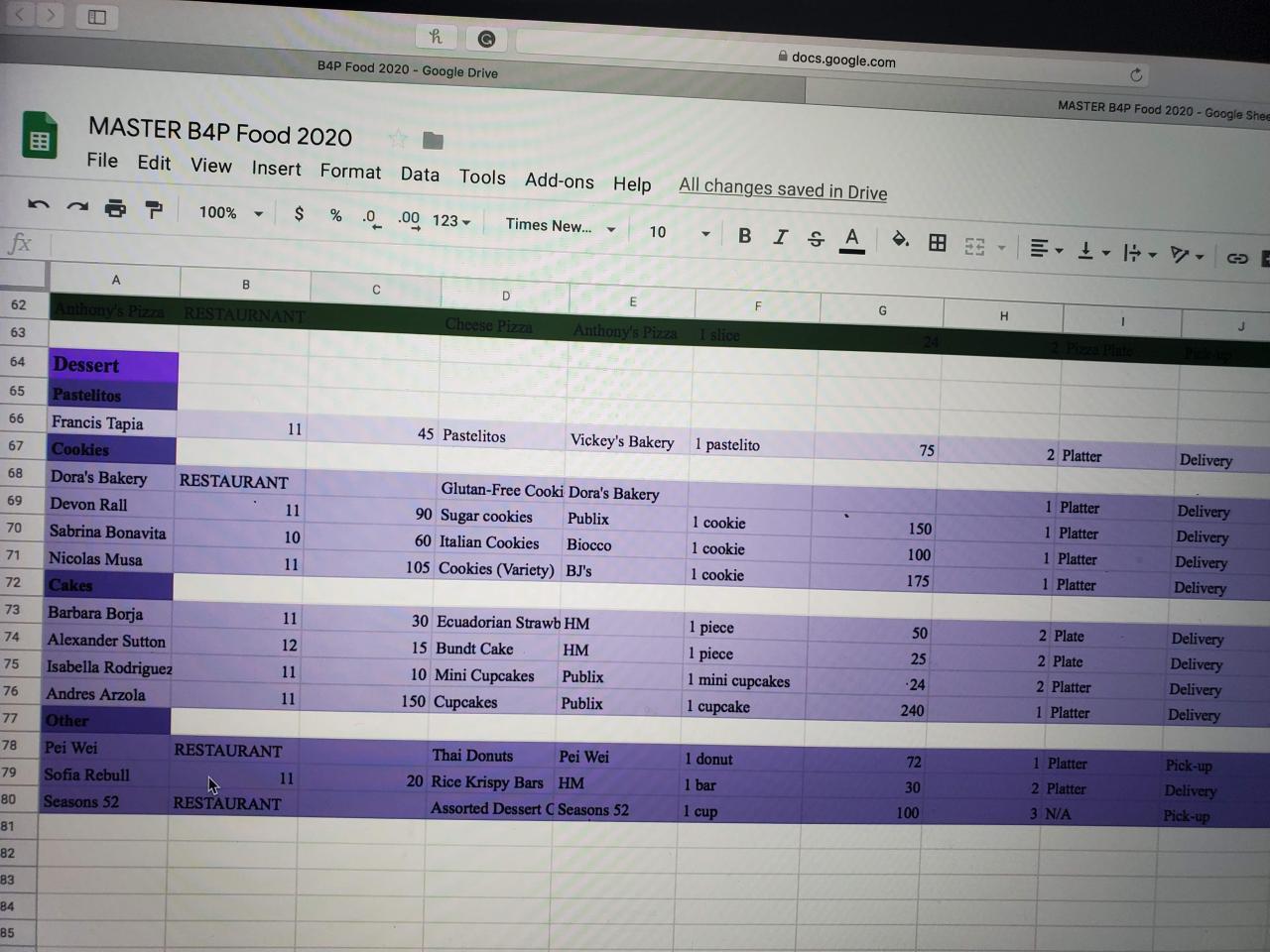Open the zoom 100% dropdown

tap(230, 212)
